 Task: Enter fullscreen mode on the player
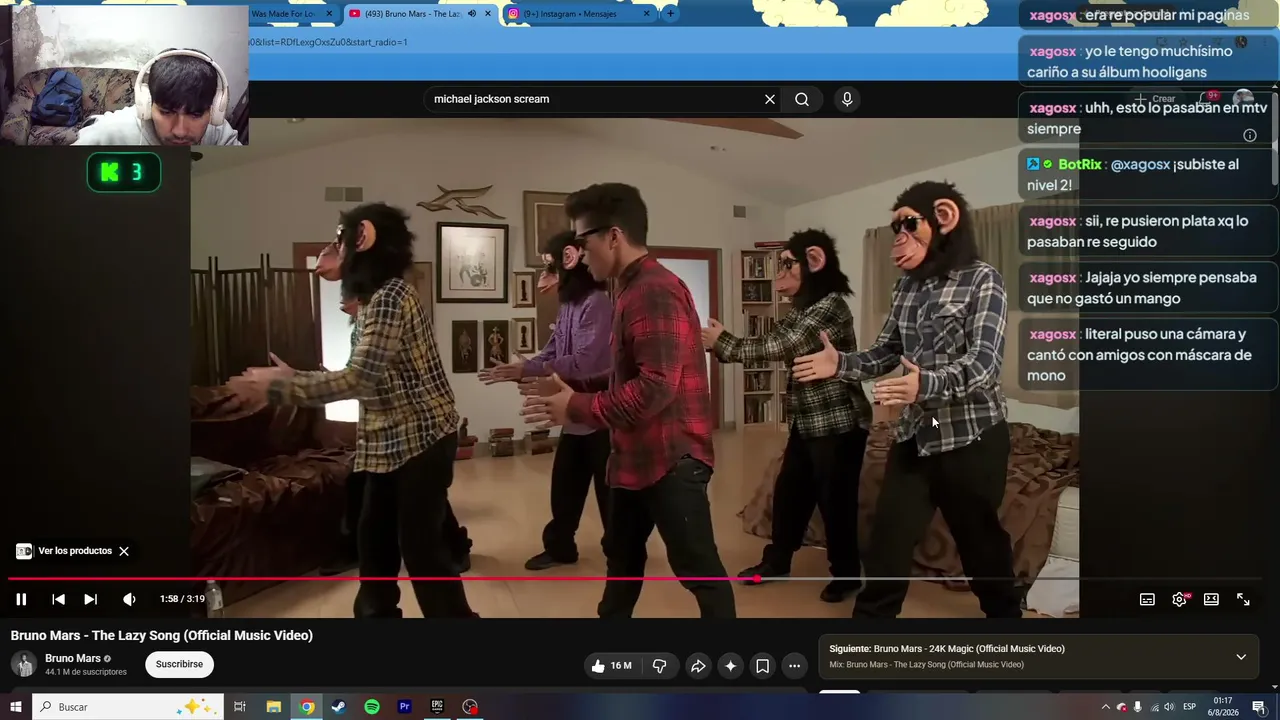pyautogui.click(x=1243, y=599)
